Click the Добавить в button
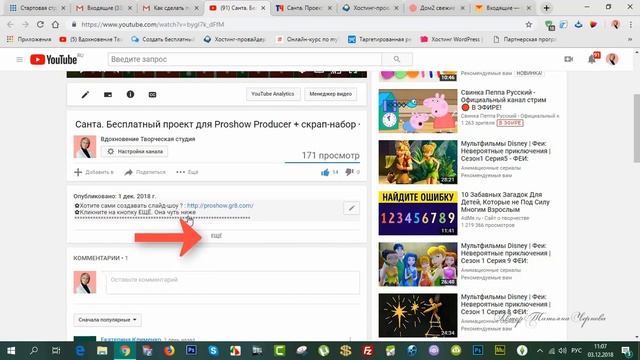Viewport: 640px width, 360px height. point(94,172)
